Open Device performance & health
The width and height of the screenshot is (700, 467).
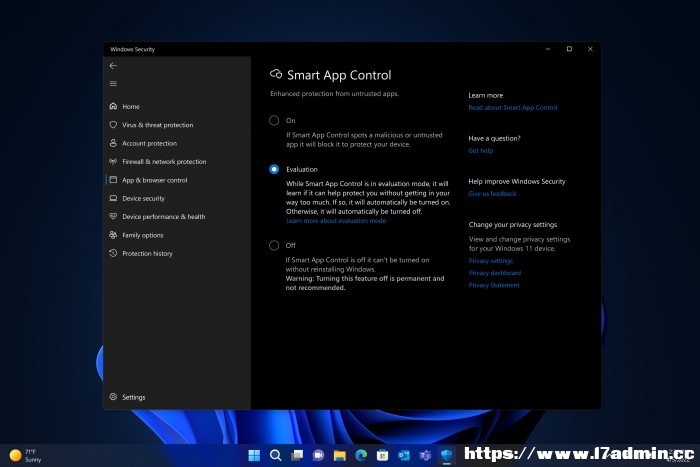pos(163,217)
